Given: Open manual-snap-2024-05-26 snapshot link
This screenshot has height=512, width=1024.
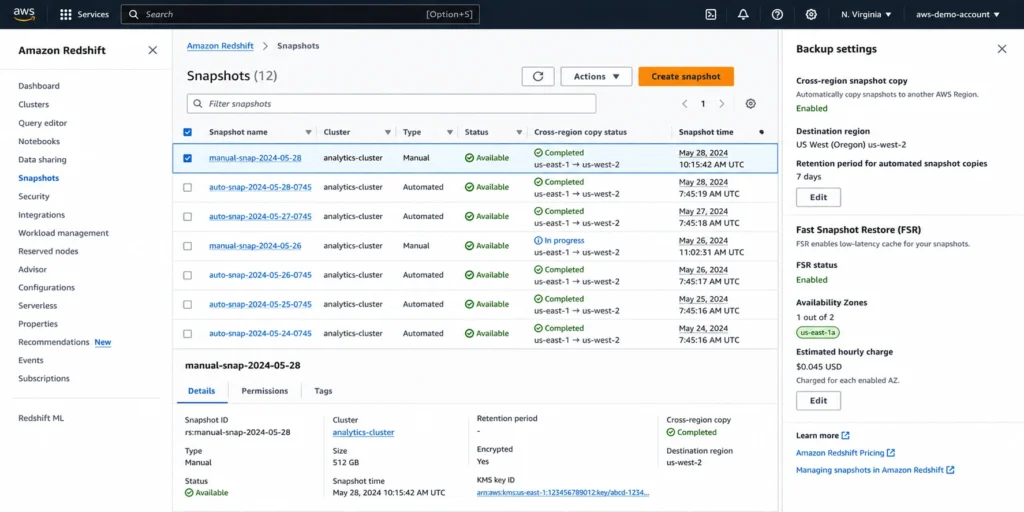Looking at the screenshot, I should [255, 246].
